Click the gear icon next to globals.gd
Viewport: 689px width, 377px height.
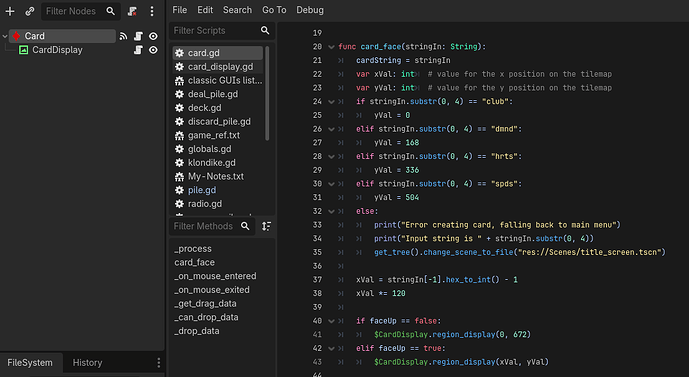[179, 149]
